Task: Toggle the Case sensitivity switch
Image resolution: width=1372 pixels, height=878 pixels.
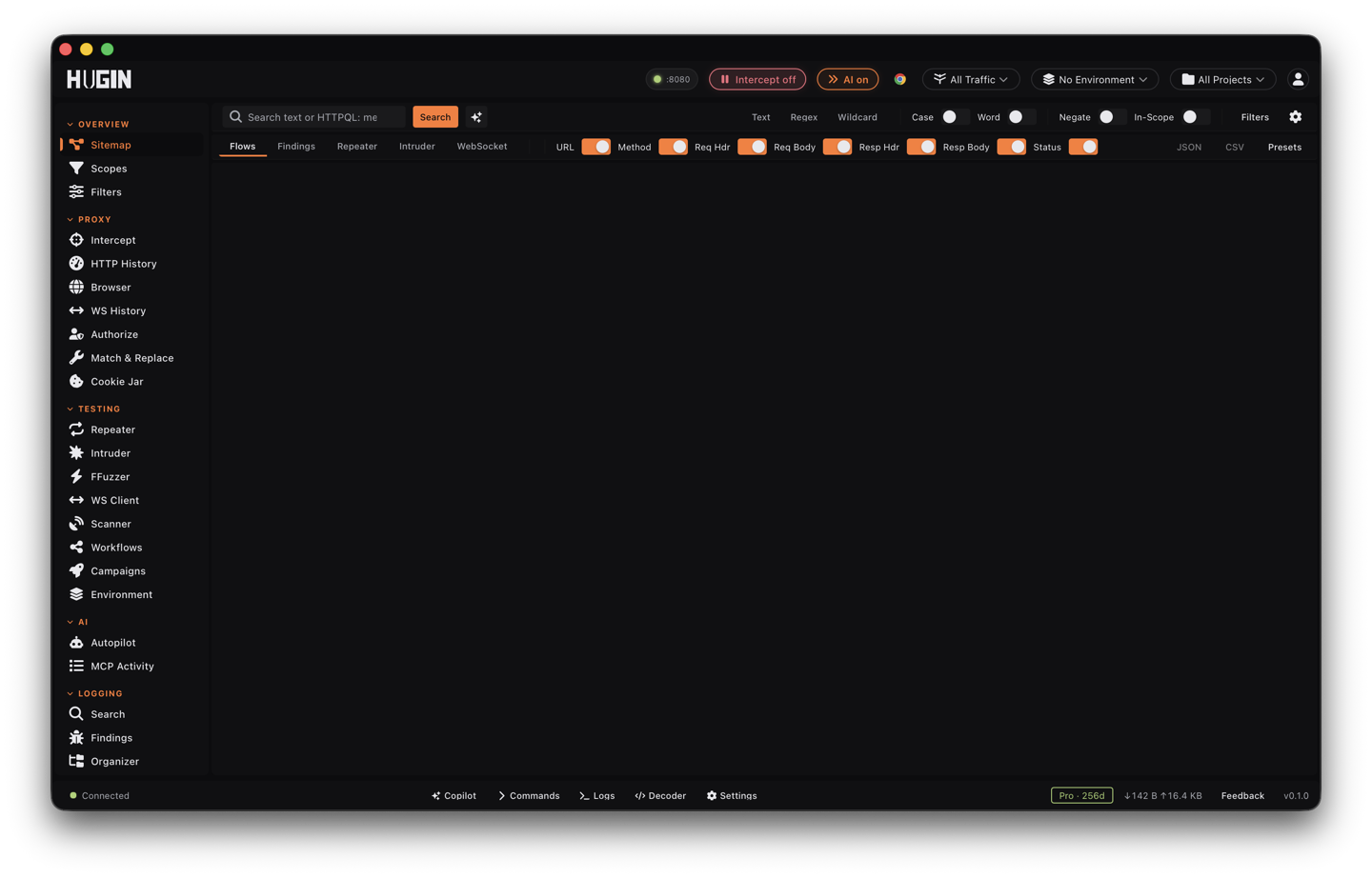Action: (955, 117)
